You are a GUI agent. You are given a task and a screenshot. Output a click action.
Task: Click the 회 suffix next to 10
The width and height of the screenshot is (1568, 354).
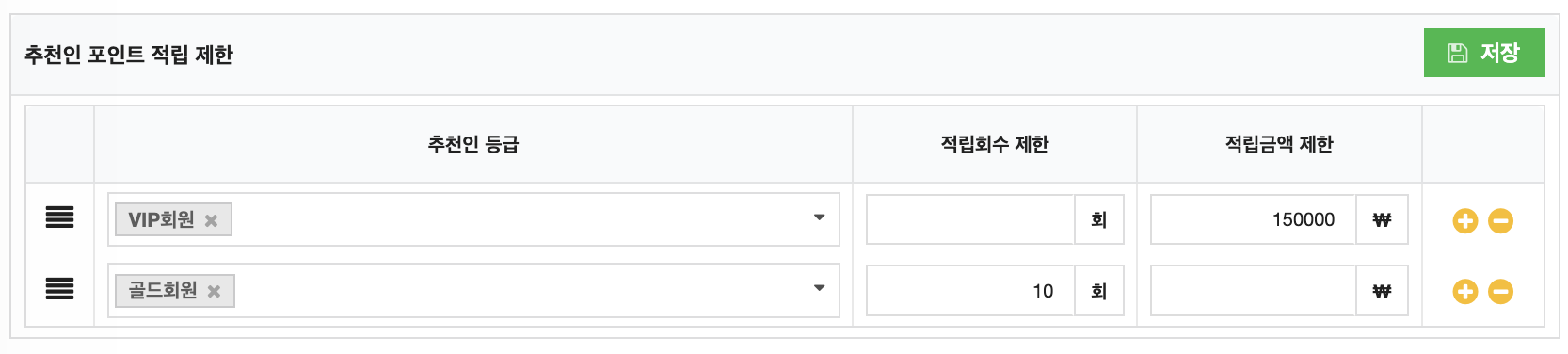point(1098,291)
